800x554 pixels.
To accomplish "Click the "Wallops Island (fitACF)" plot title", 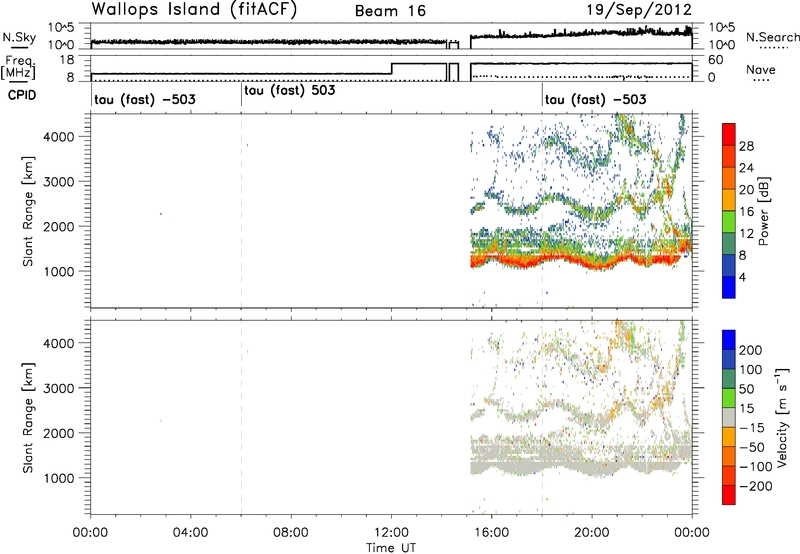I will click(x=194, y=9).
